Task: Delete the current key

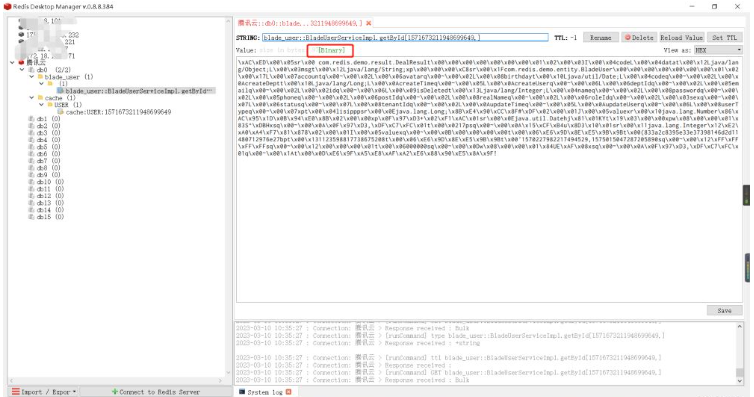Action: tap(639, 37)
